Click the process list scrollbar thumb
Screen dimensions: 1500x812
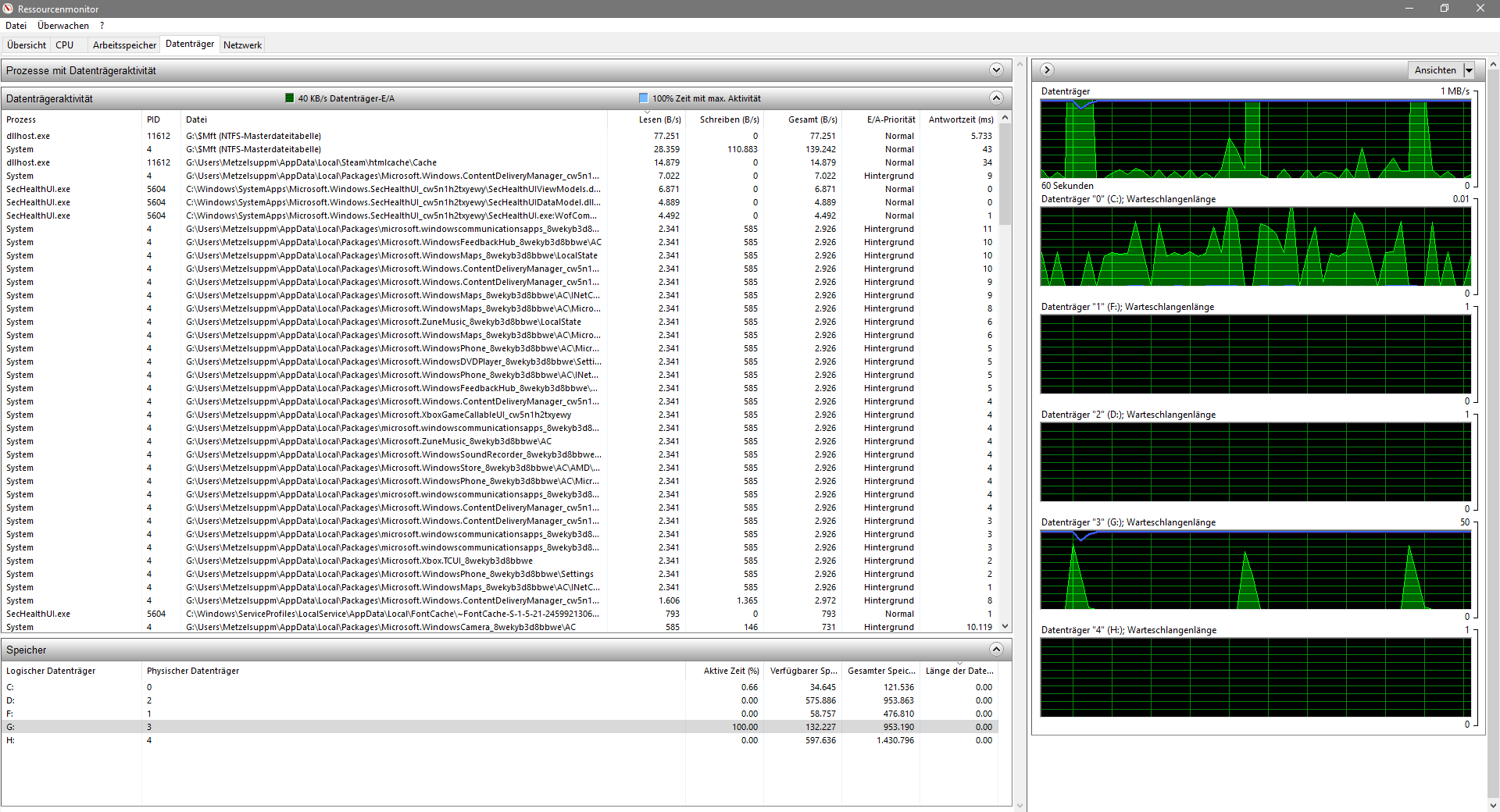1005,174
